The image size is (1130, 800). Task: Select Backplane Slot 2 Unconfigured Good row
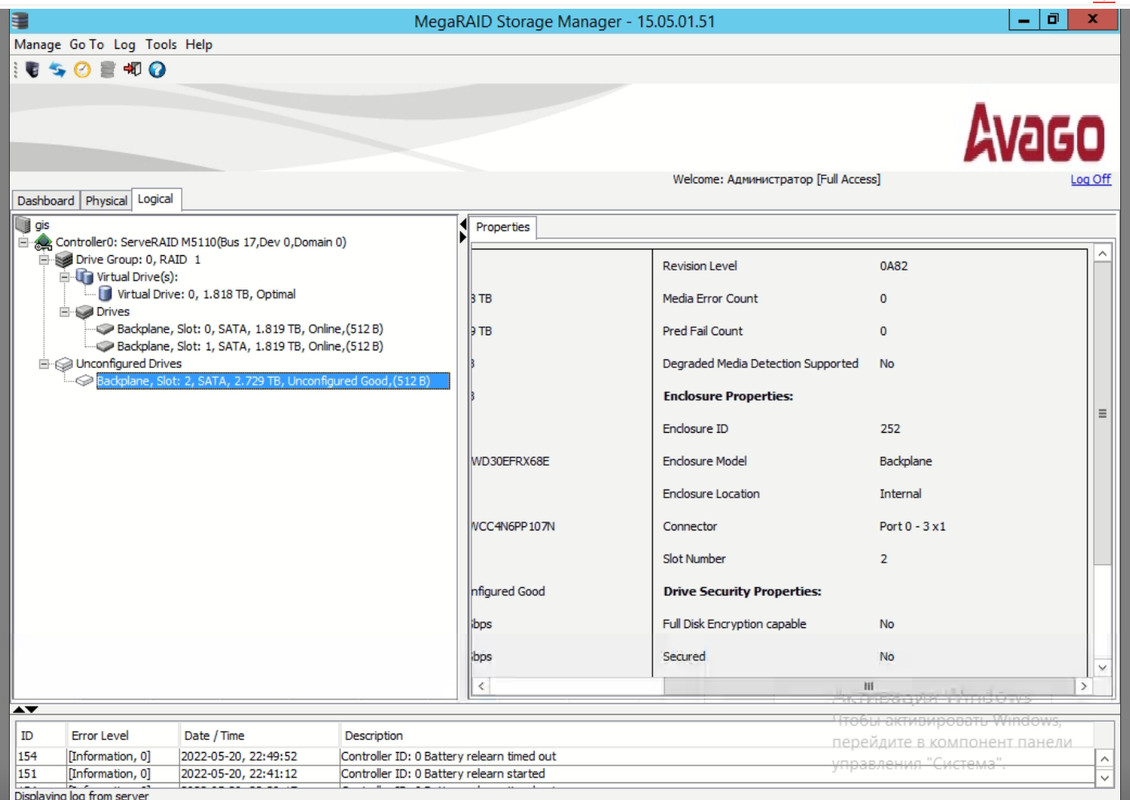pyautogui.click(x=273, y=381)
